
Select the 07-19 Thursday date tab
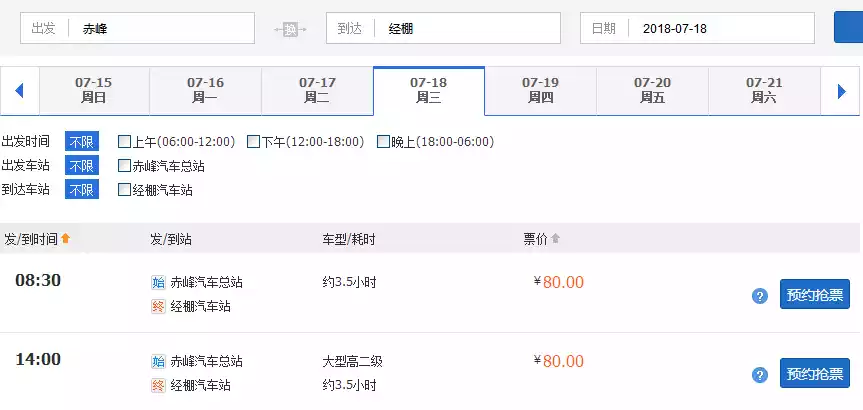pos(540,90)
